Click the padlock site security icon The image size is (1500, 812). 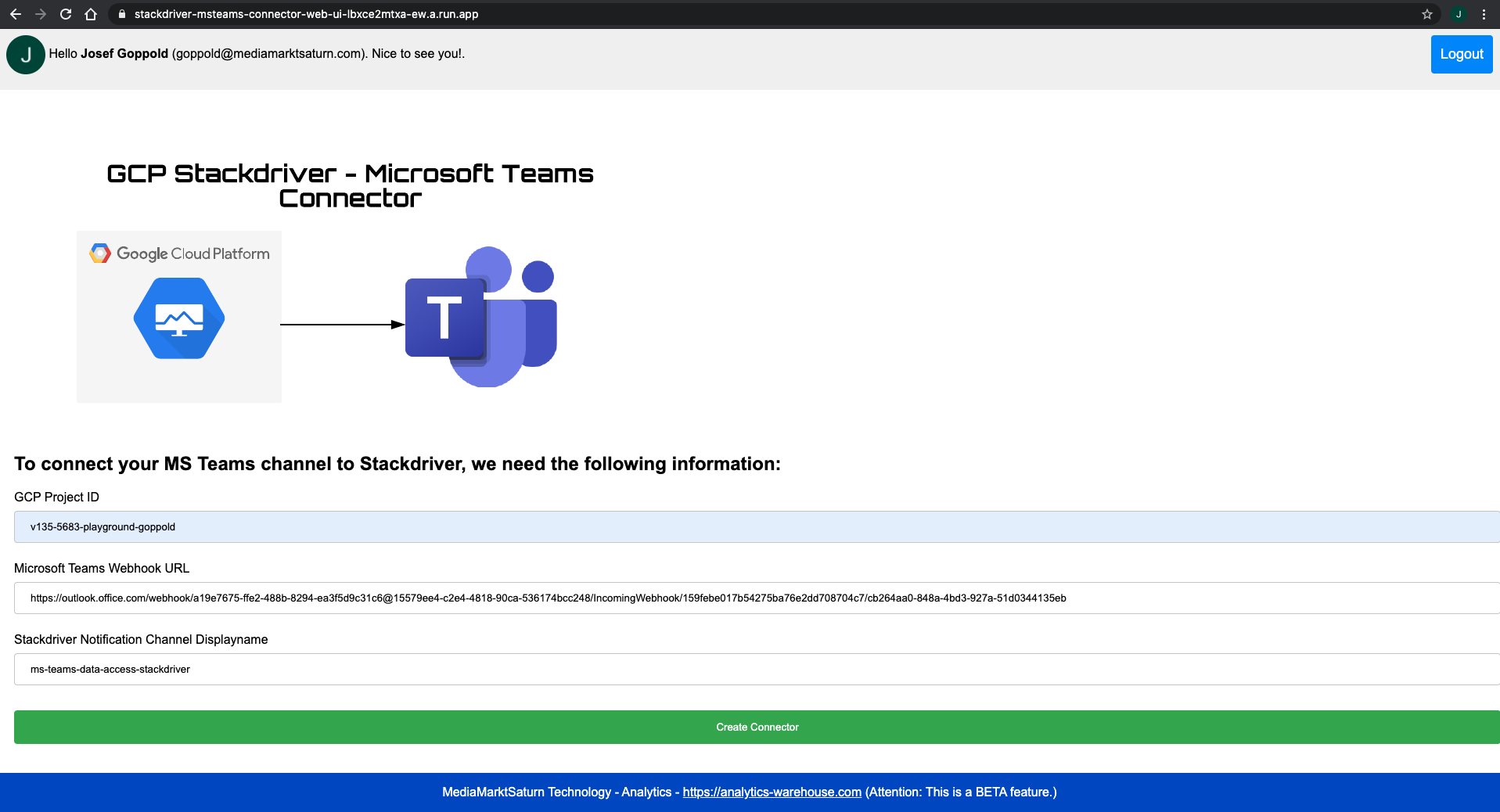[x=121, y=14]
